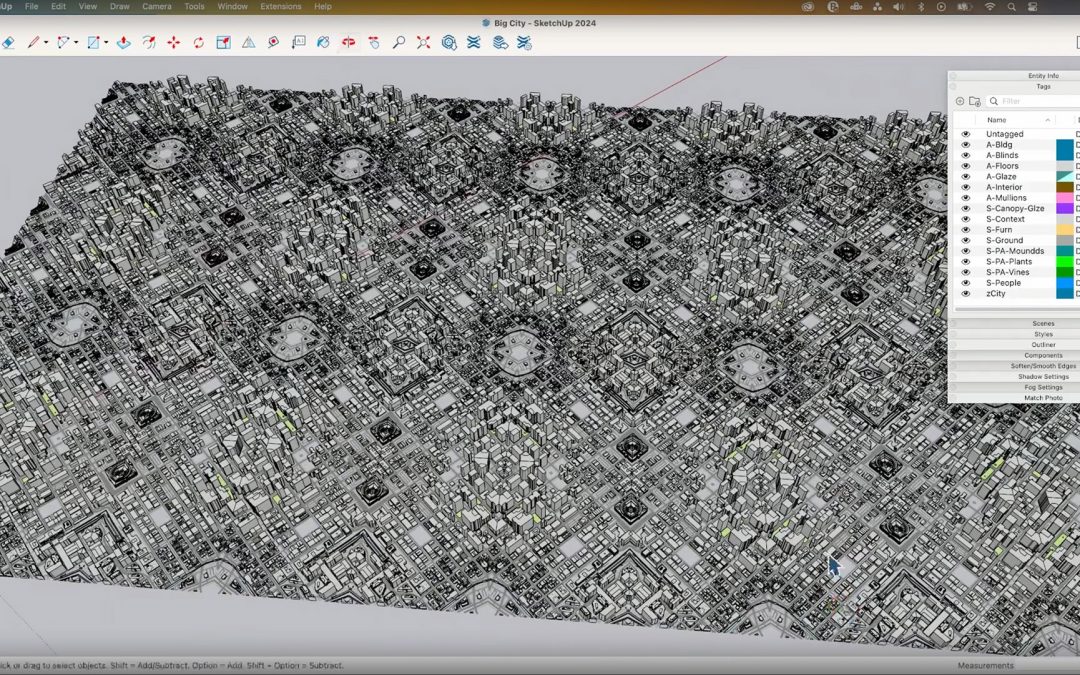The image size is (1080, 675).
Task: Open the Spotlight search icon
Action: [x=1011, y=7]
